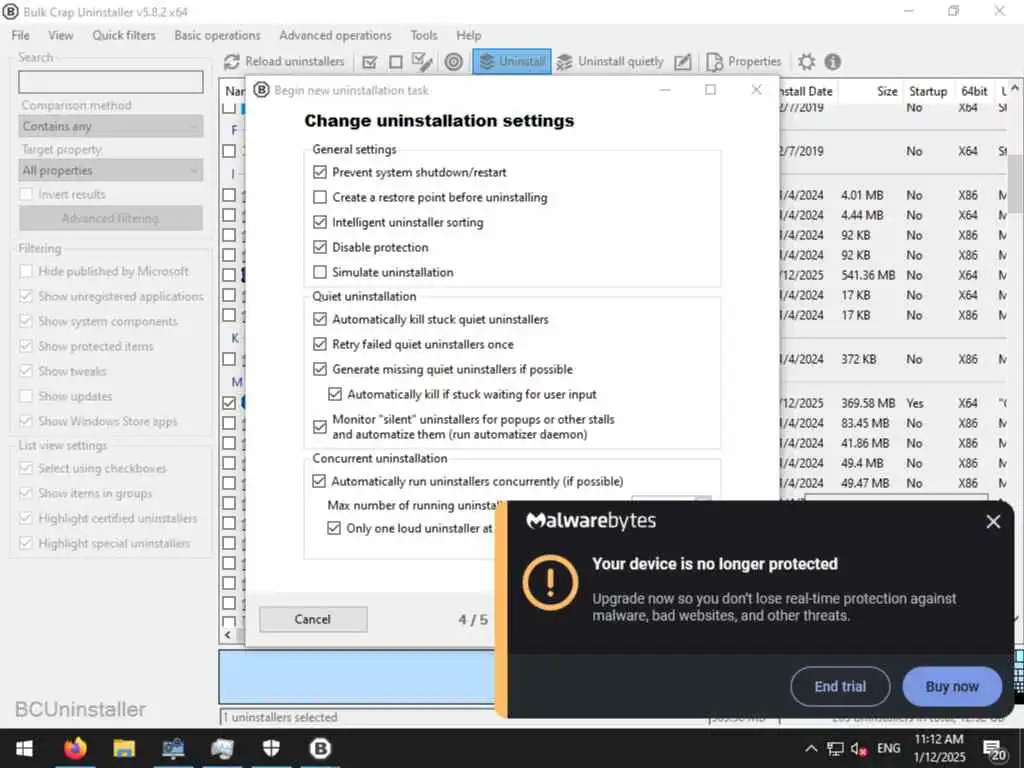Click the network icon in system tray

[835, 749]
